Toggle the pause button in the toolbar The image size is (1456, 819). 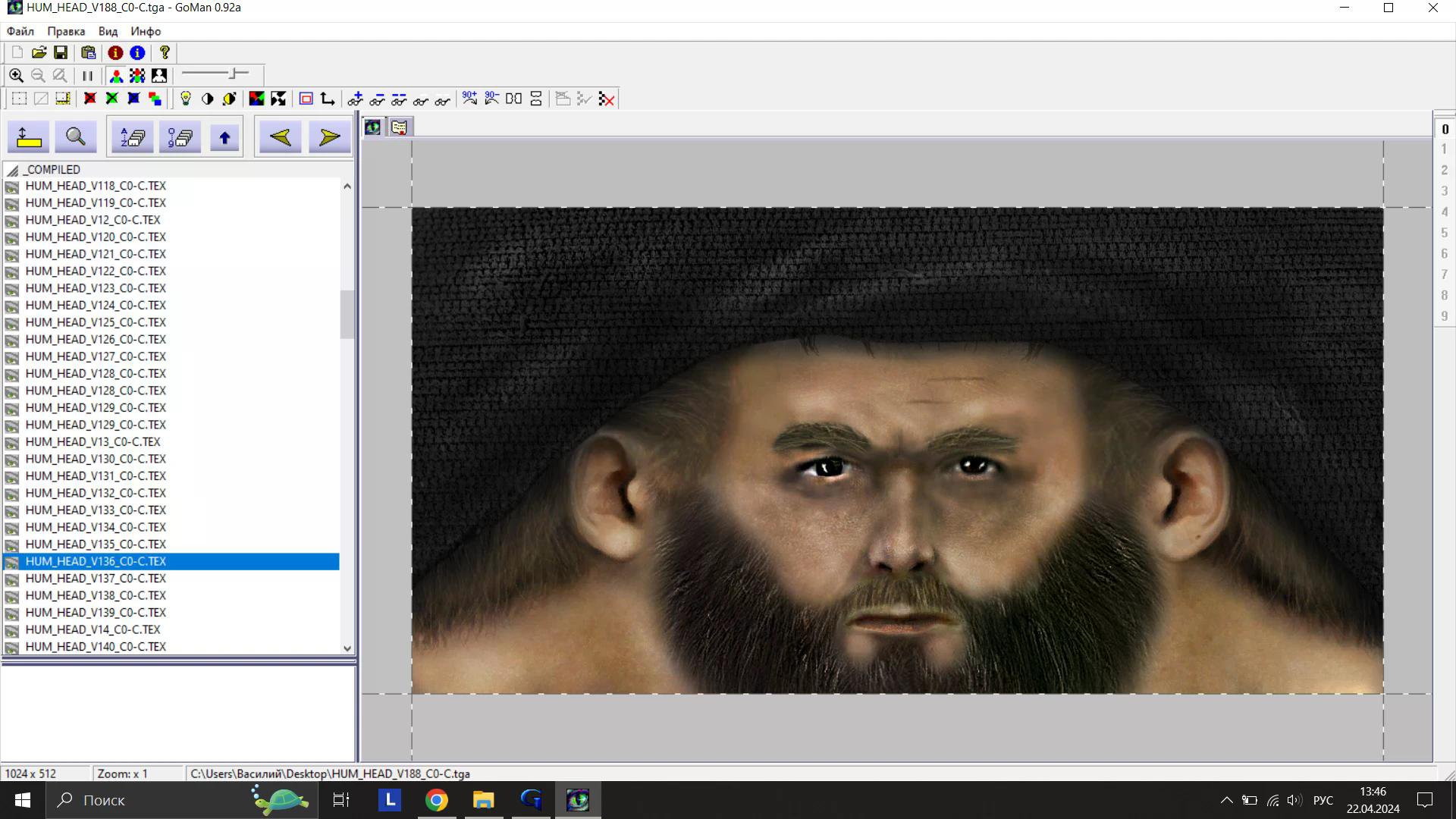[x=87, y=76]
